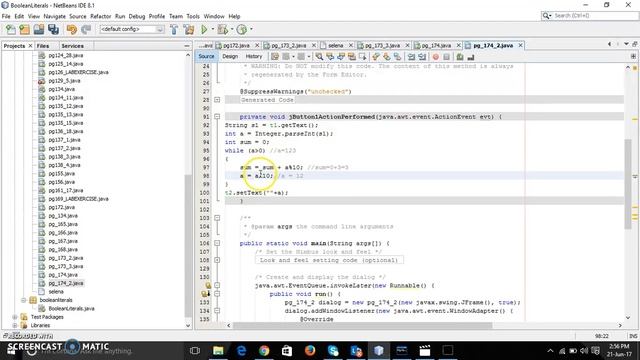The height and width of the screenshot is (360, 640).
Task: Open the Debug Project dropdown arrow
Action: (x=232, y=29)
